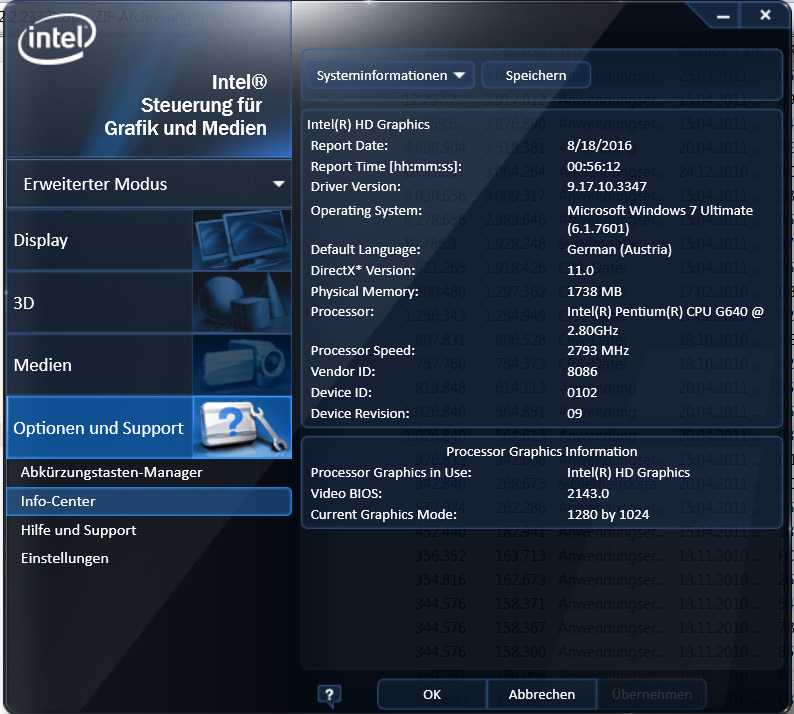Image resolution: width=794 pixels, height=714 pixels.
Task: Click the Device Revision value 09
Action: click(x=574, y=414)
